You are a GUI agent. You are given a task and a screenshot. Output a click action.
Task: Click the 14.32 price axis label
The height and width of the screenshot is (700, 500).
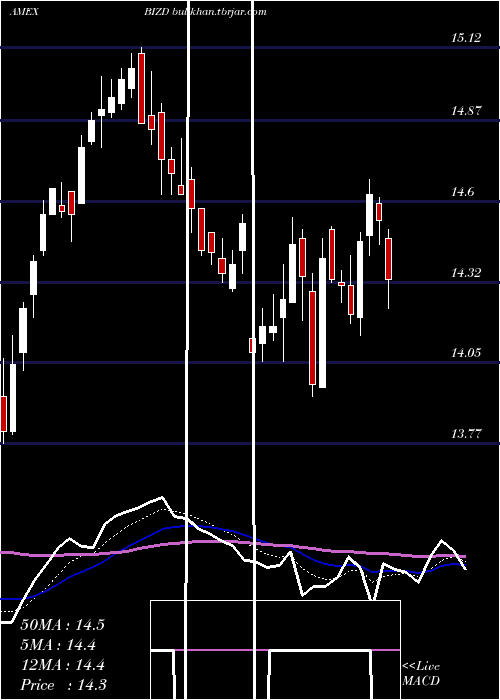[x=466, y=272]
